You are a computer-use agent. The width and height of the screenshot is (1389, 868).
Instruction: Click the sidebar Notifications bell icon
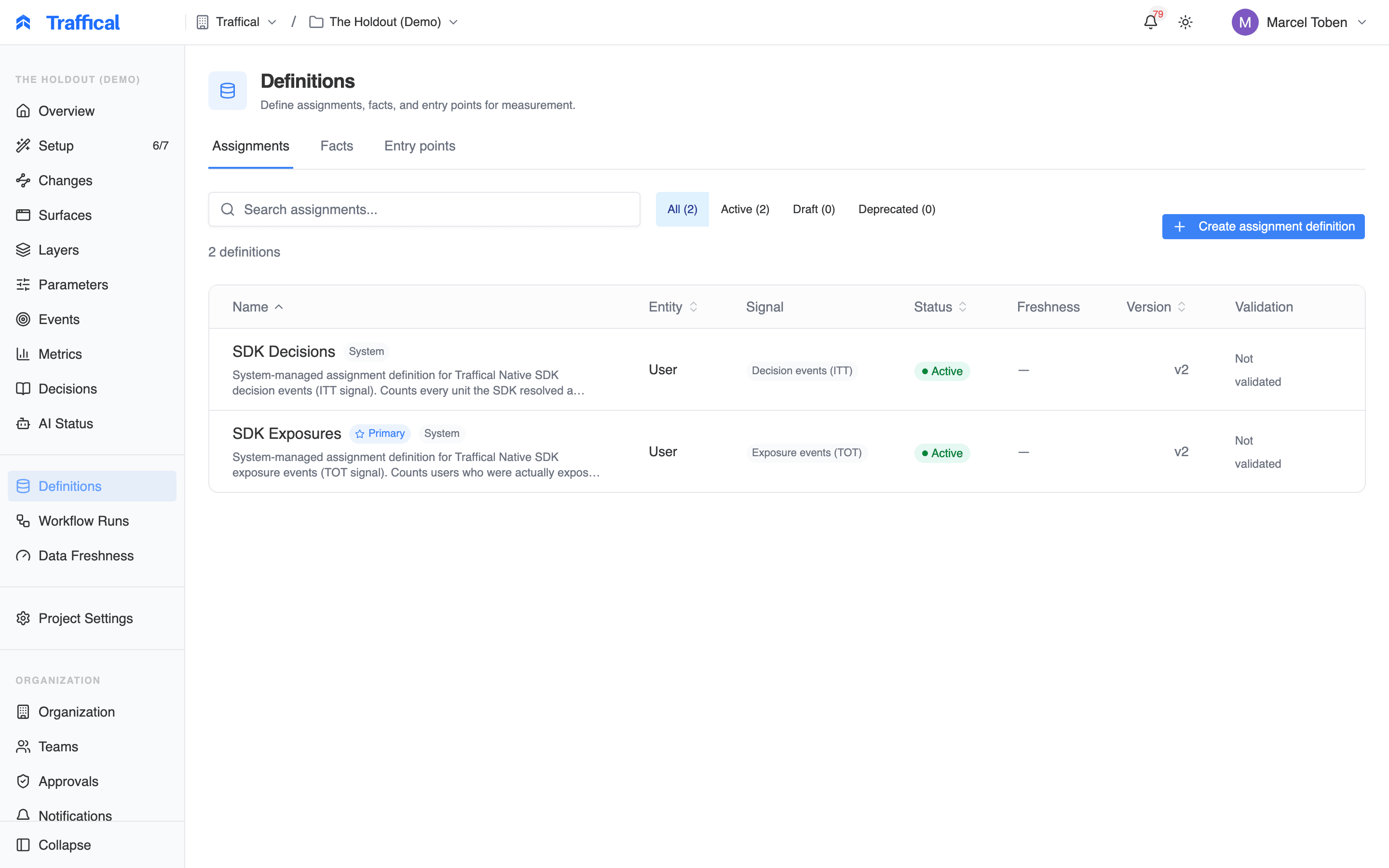[23, 815]
